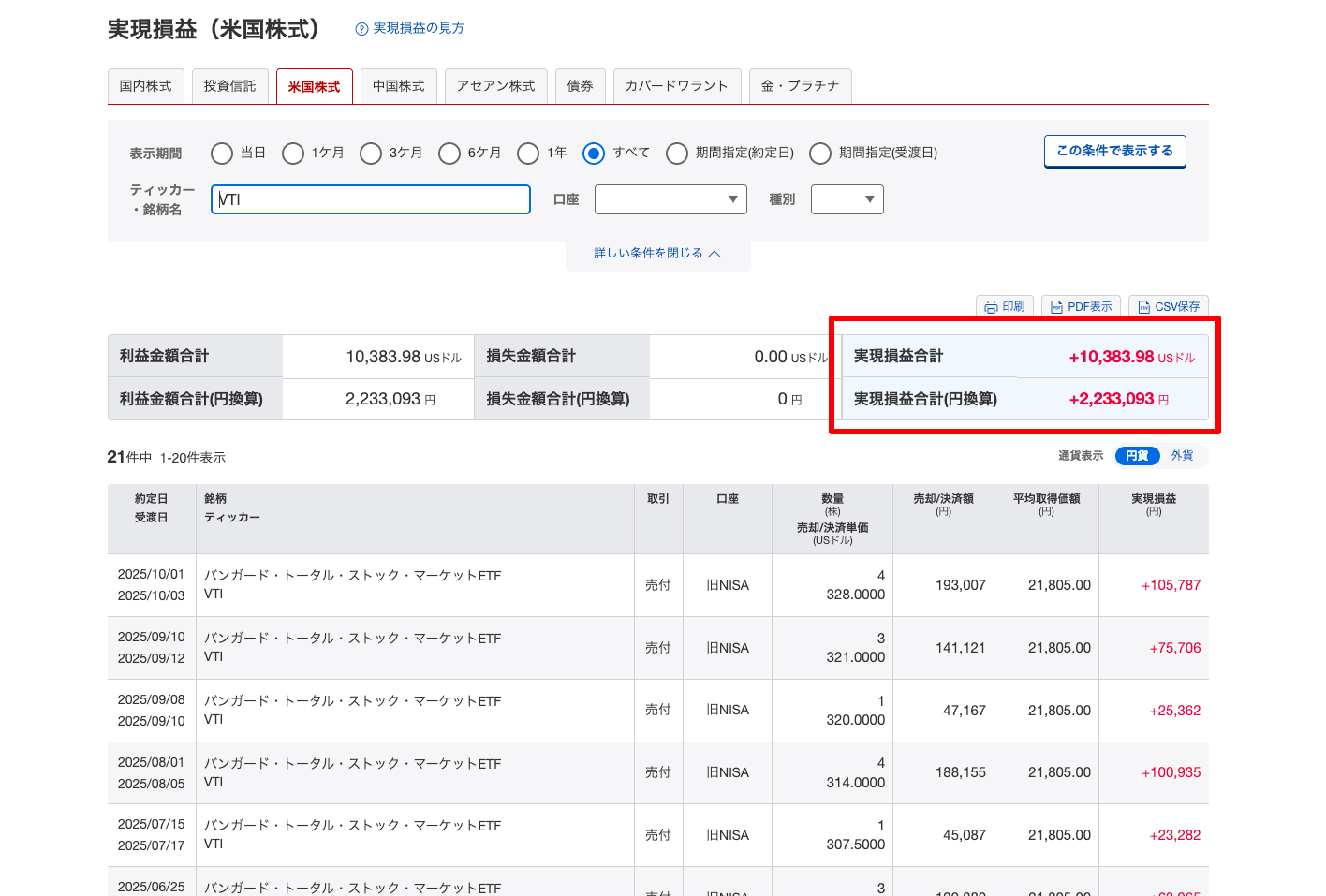The image size is (1326, 896).
Task: Select 円貨 in the currency toggle
Action: [1137, 456]
